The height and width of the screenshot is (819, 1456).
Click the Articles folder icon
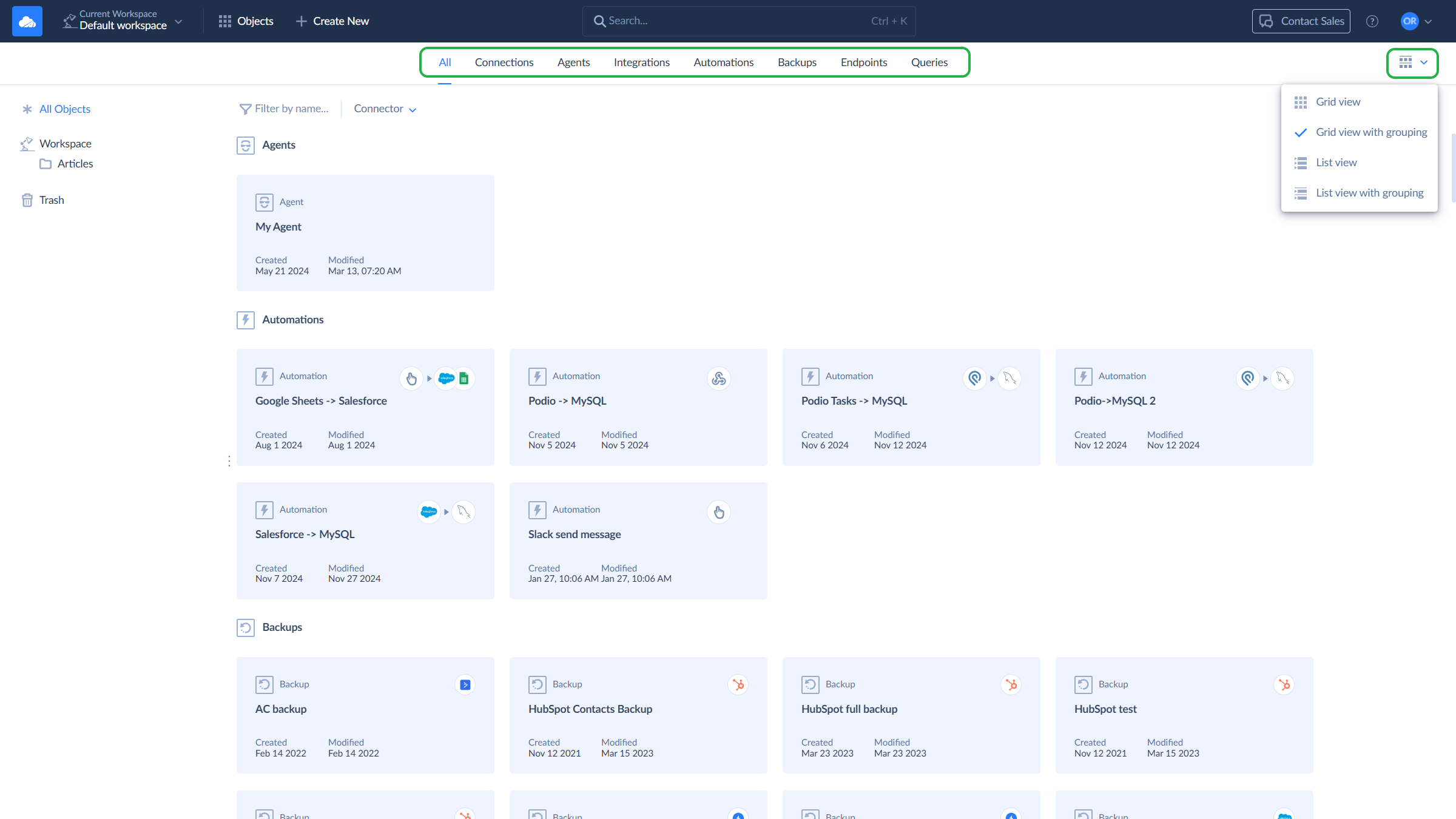pos(45,164)
